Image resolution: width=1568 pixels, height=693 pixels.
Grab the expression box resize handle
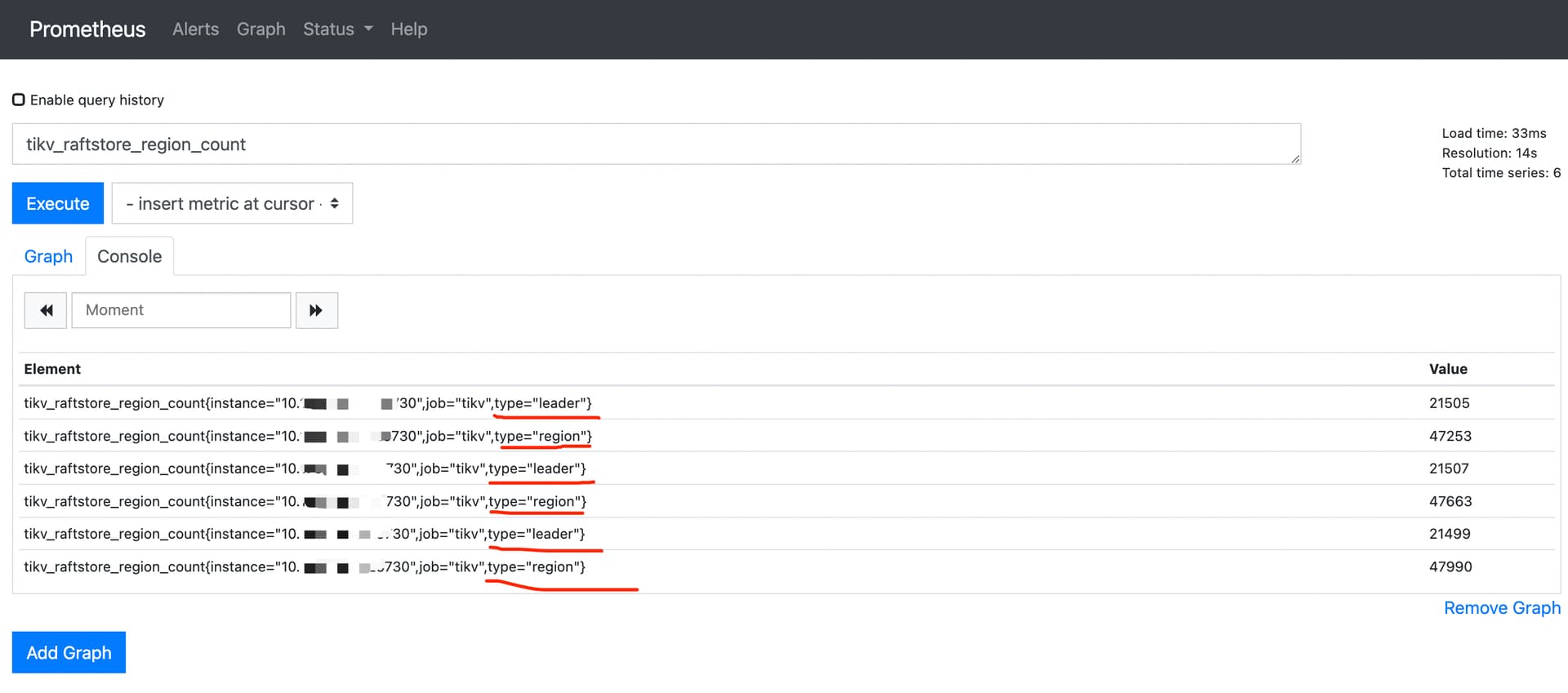(1295, 159)
